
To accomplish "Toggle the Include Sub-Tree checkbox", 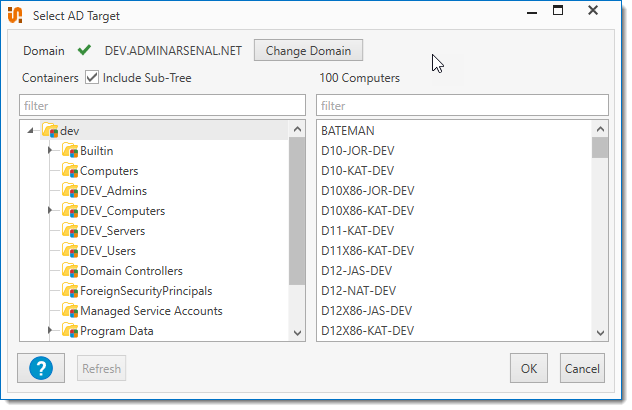I will pos(92,78).
